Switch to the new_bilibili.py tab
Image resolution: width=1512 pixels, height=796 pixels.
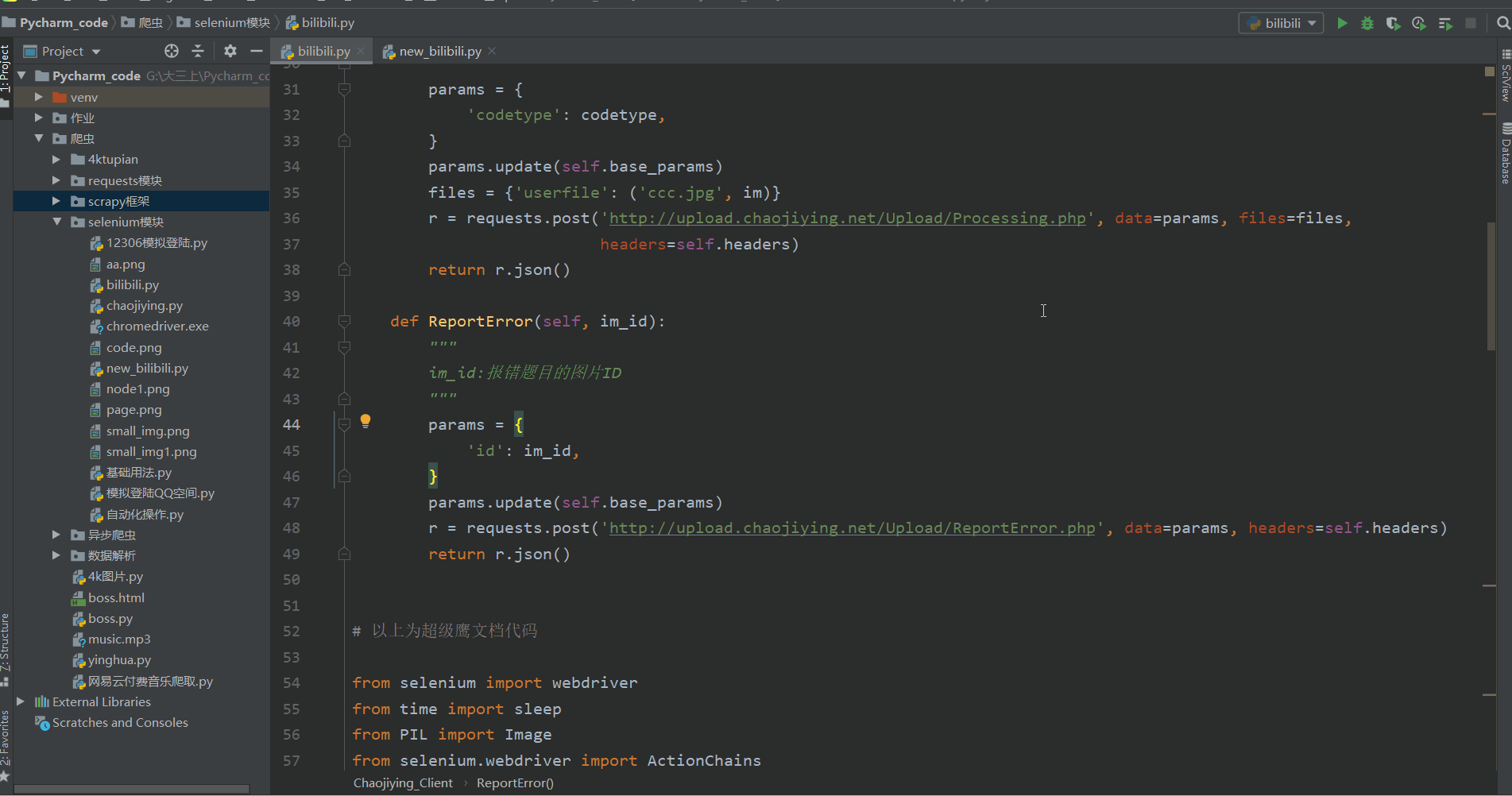[440, 51]
